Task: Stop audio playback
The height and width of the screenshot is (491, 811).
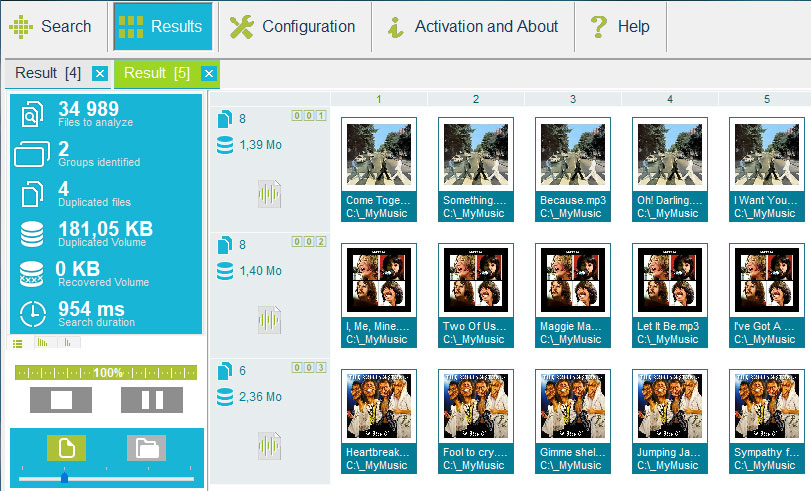Action: pos(61,400)
